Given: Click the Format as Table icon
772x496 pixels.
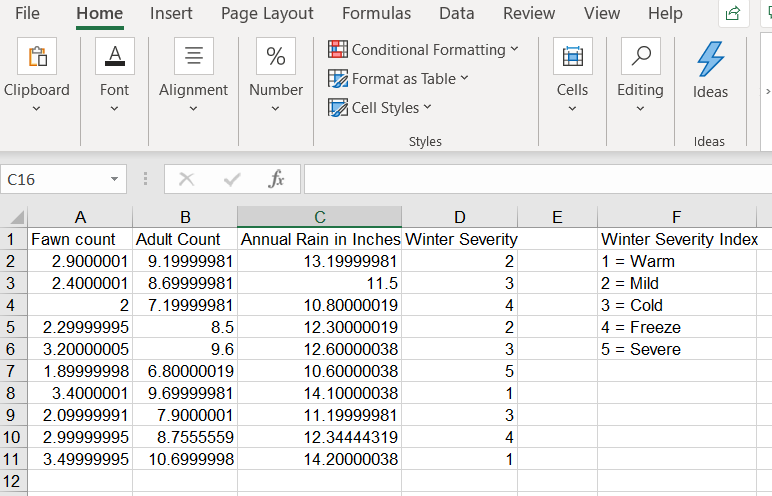Looking at the screenshot, I should [338, 78].
